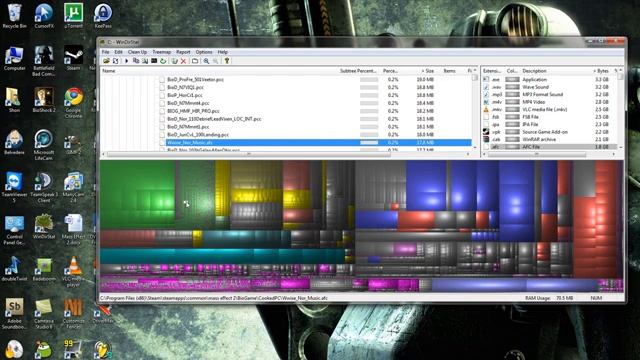Select the Wave Sound extension row
Viewport: 640px width, 360px height.
[549, 87]
